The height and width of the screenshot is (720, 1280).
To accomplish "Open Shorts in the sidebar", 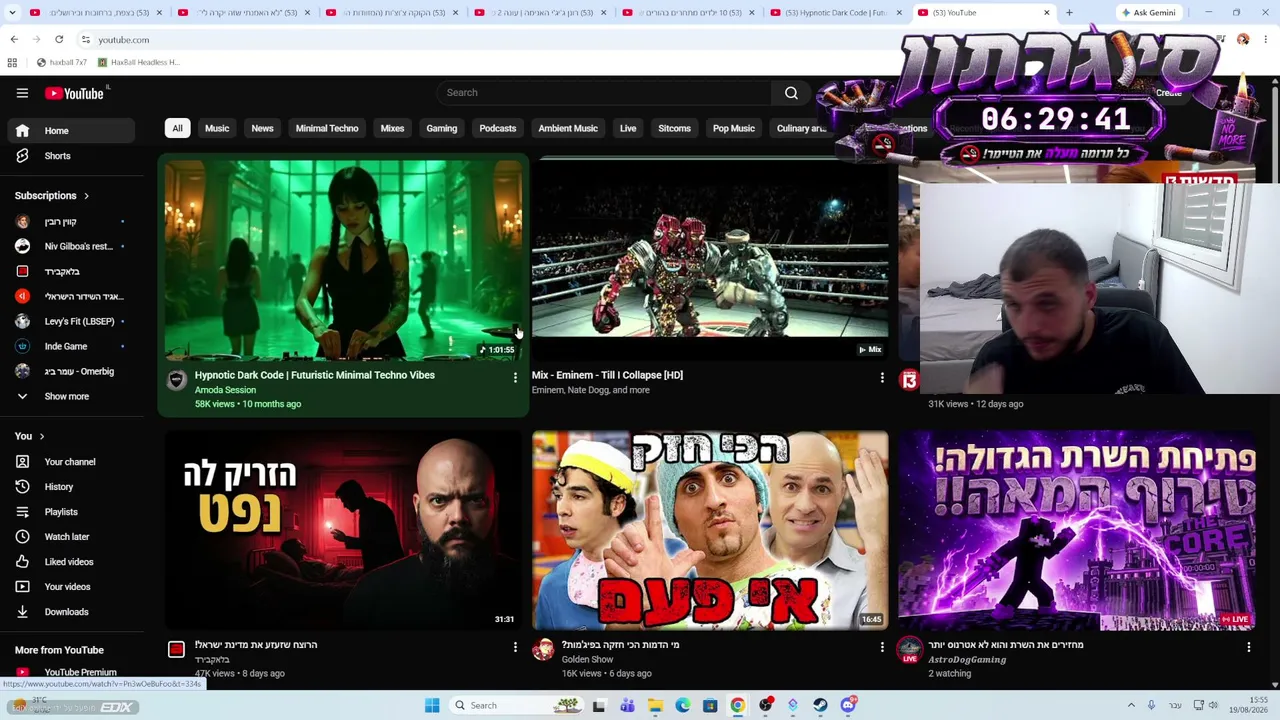I will click(x=70, y=156).
